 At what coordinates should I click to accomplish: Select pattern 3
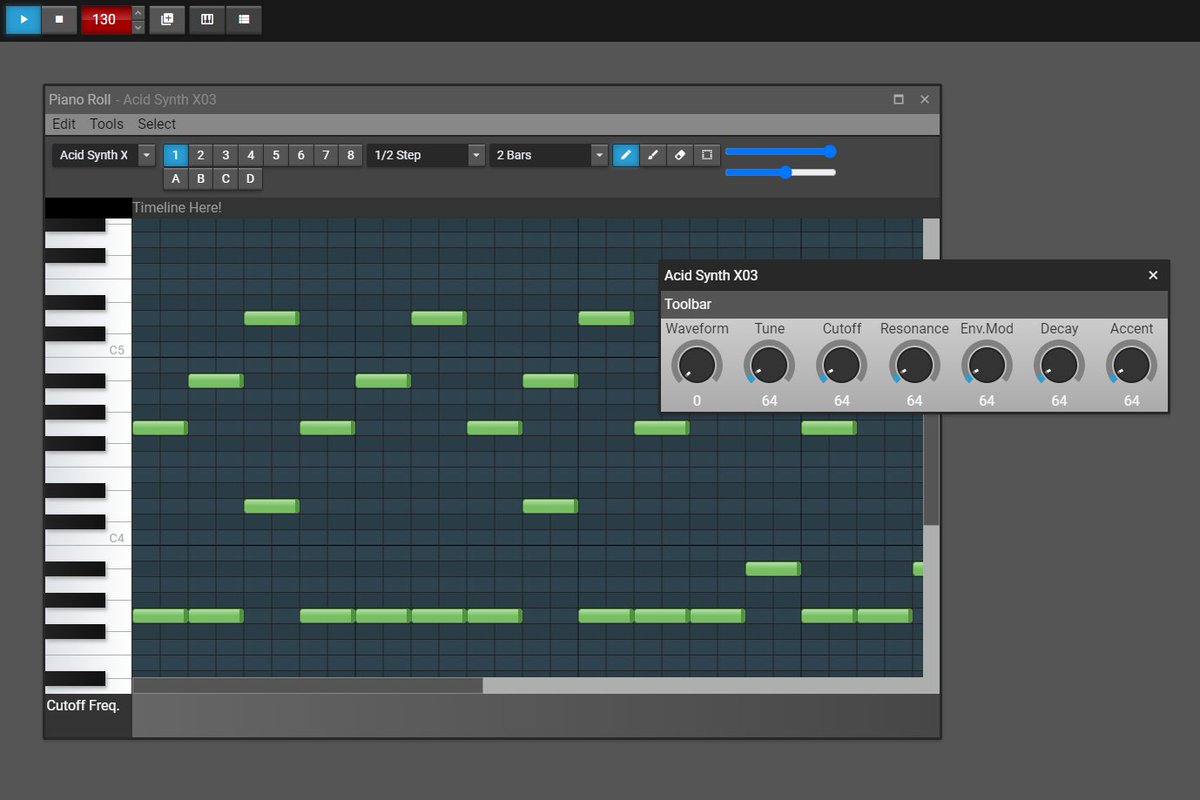pyautogui.click(x=225, y=155)
